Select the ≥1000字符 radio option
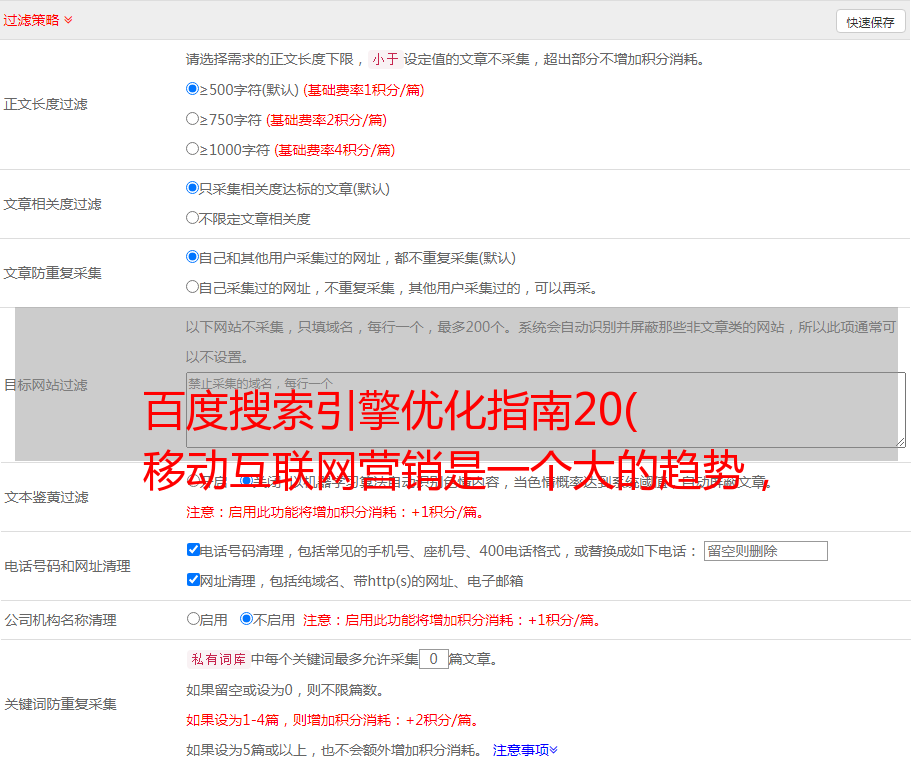 tap(192, 148)
